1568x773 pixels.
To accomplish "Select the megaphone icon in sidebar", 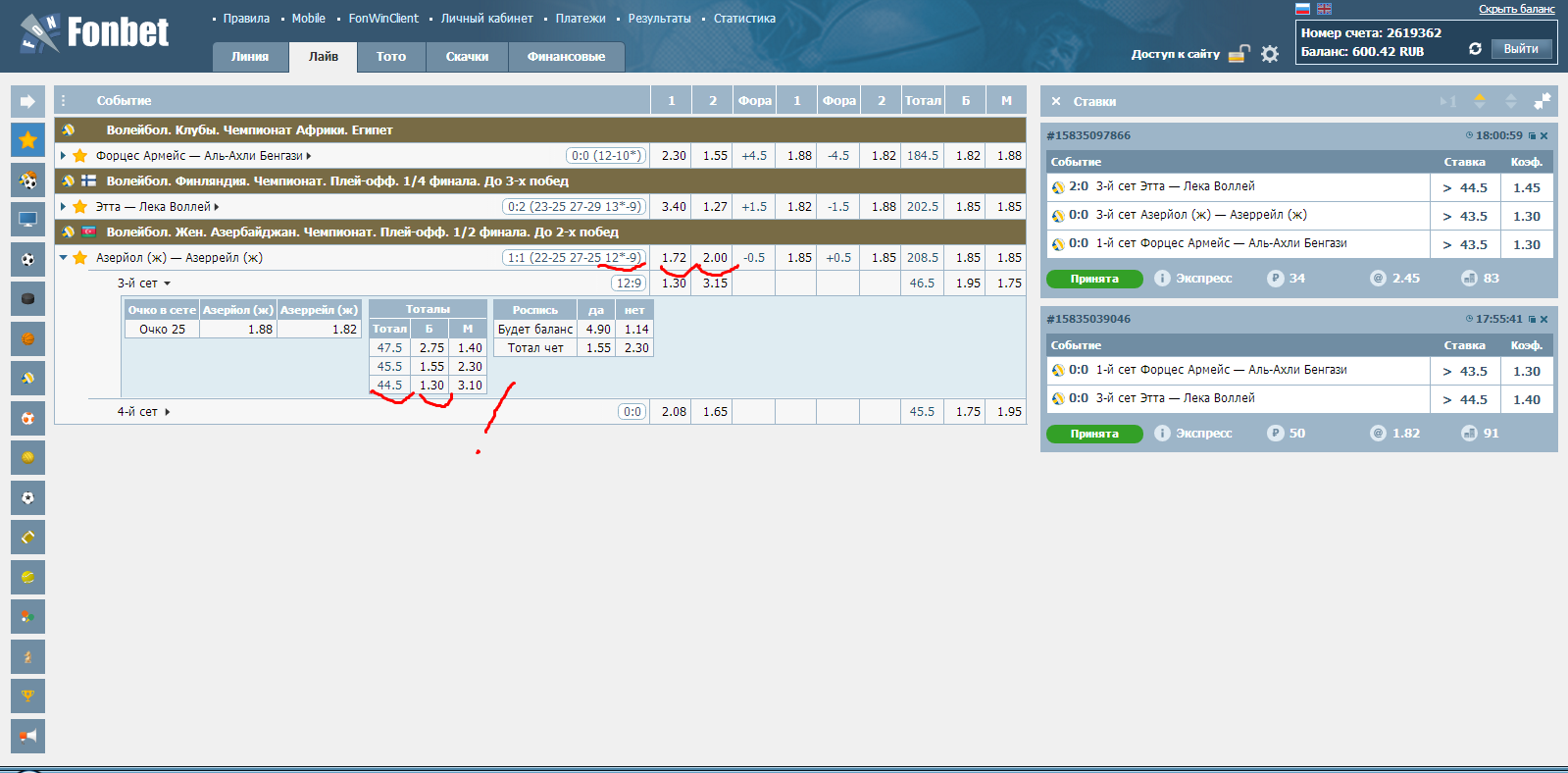I will click(x=27, y=736).
